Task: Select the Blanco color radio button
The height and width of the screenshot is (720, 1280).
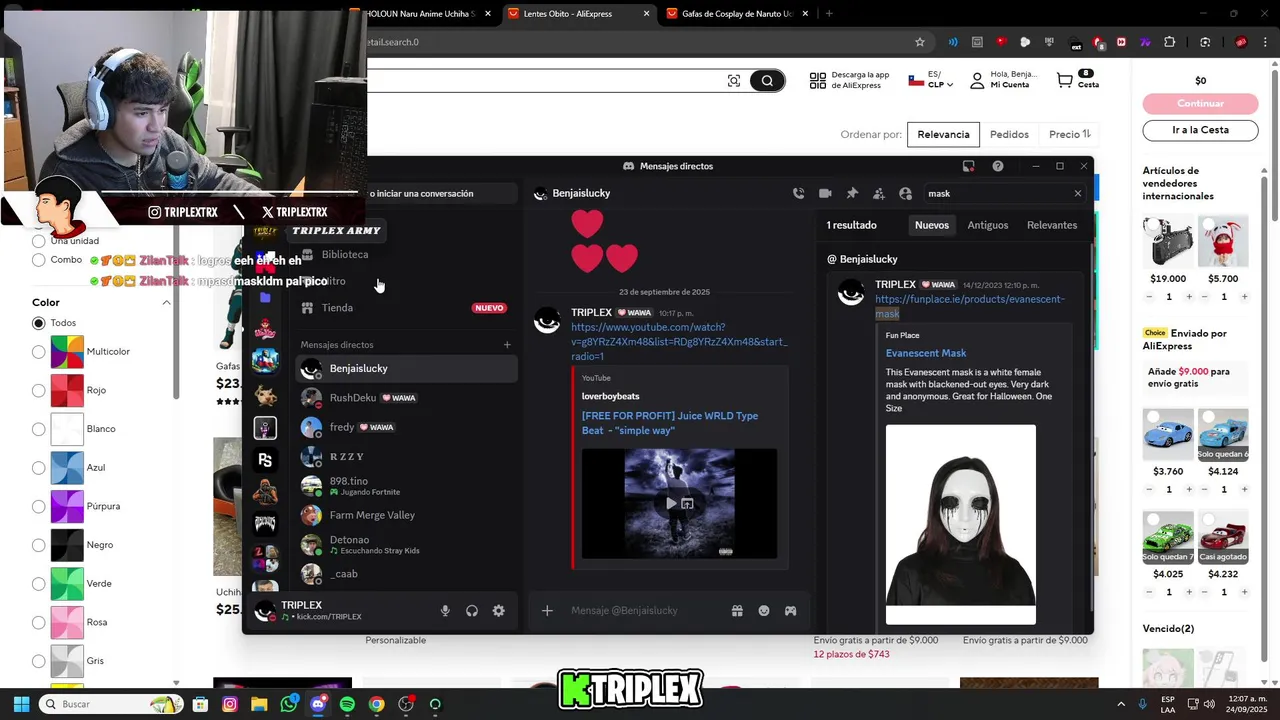Action: click(x=39, y=429)
